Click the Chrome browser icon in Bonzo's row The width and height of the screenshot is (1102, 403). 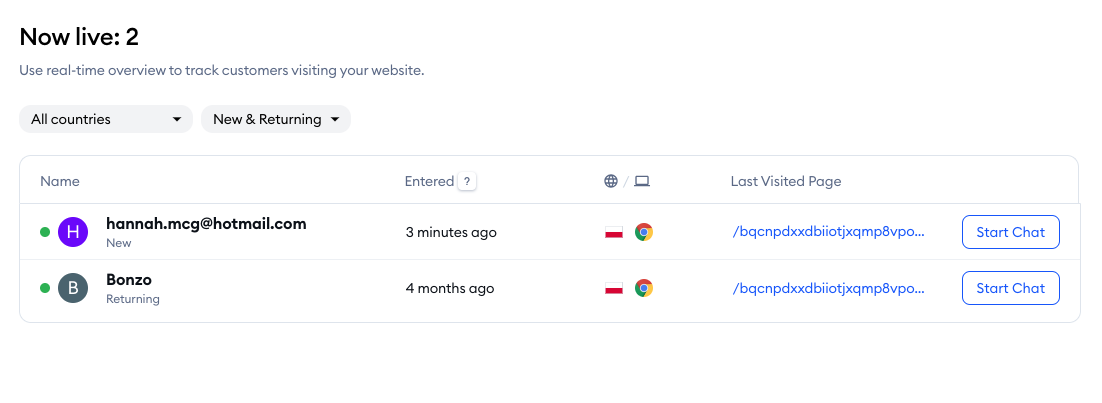(644, 288)
